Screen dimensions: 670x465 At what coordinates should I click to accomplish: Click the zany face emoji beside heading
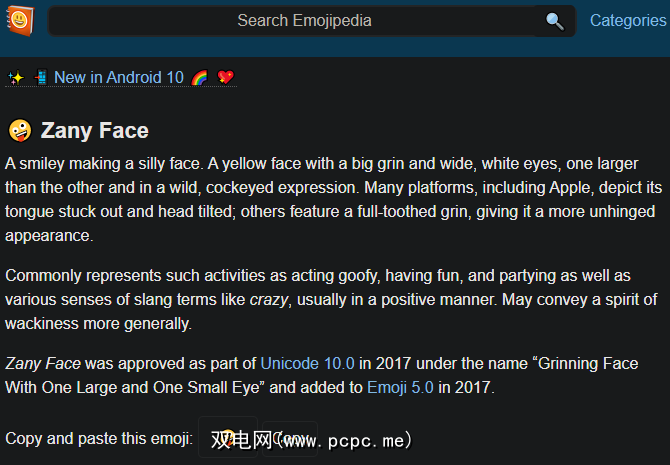point(19,130)
